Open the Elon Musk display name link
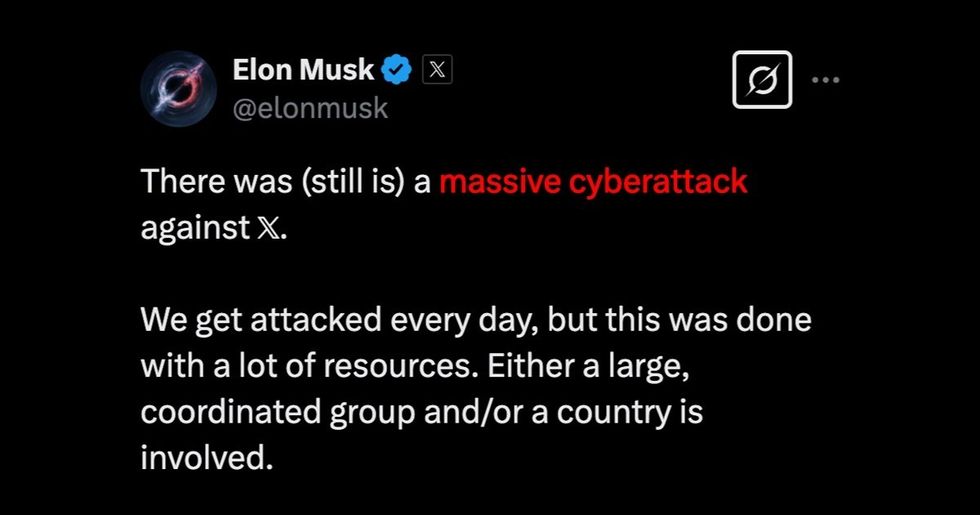 [303, 70]
